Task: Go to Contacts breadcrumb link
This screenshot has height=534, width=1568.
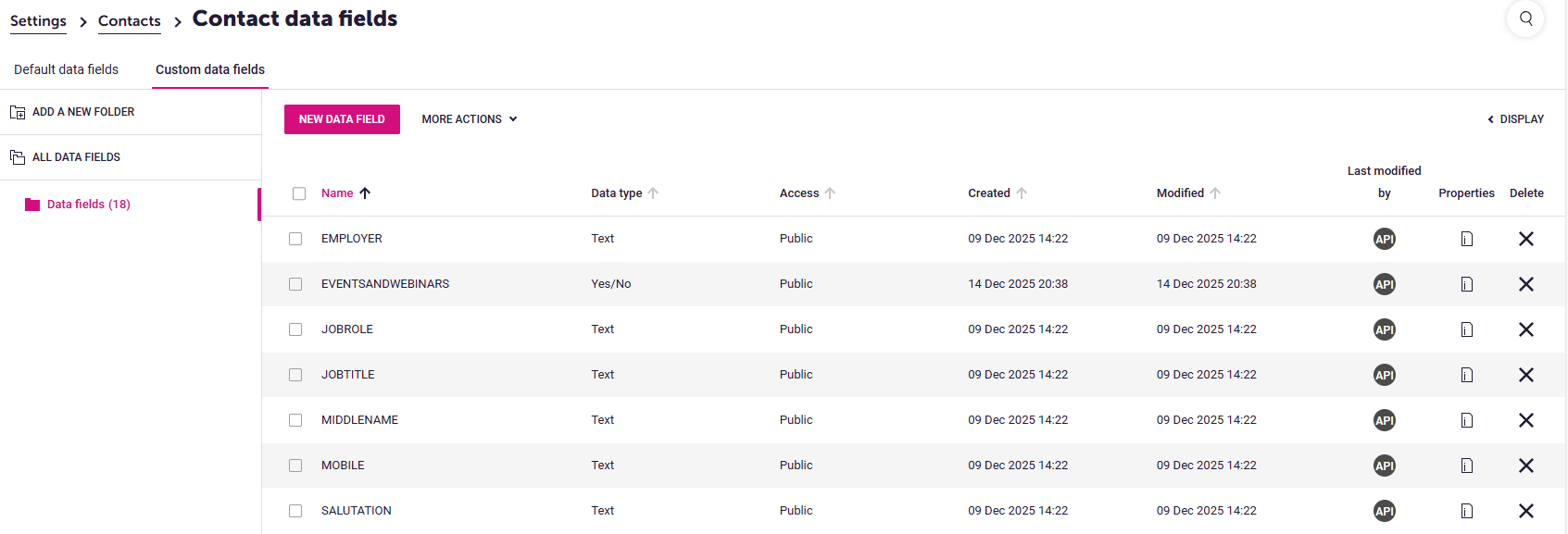Action: tap(129, 21)
